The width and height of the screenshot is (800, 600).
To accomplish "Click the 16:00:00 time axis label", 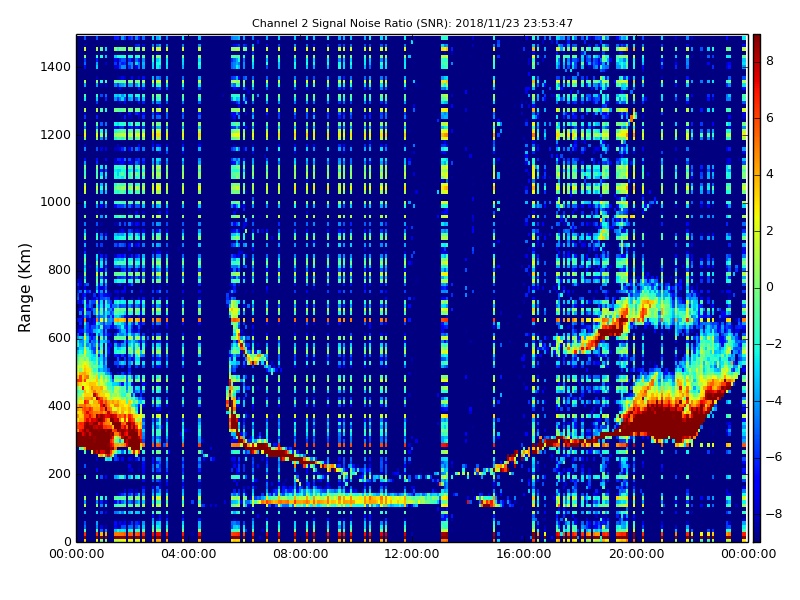I will pyautogui.click(x=524, y=554).
